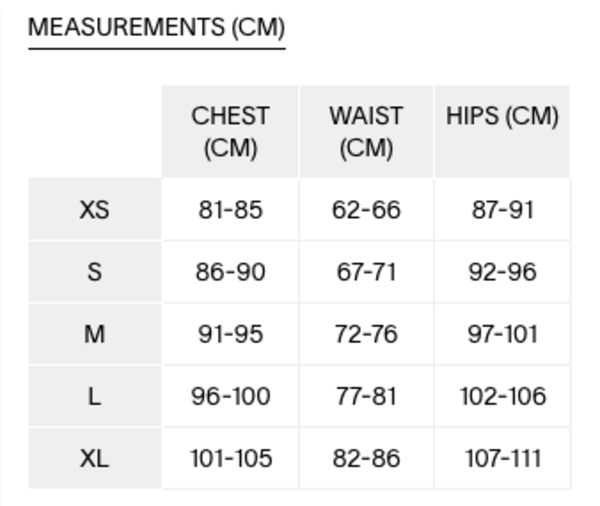The width and height of the screenshot is (600, 506).
Task: Select the WAIST (CM) column header
Action: point(366,132)
